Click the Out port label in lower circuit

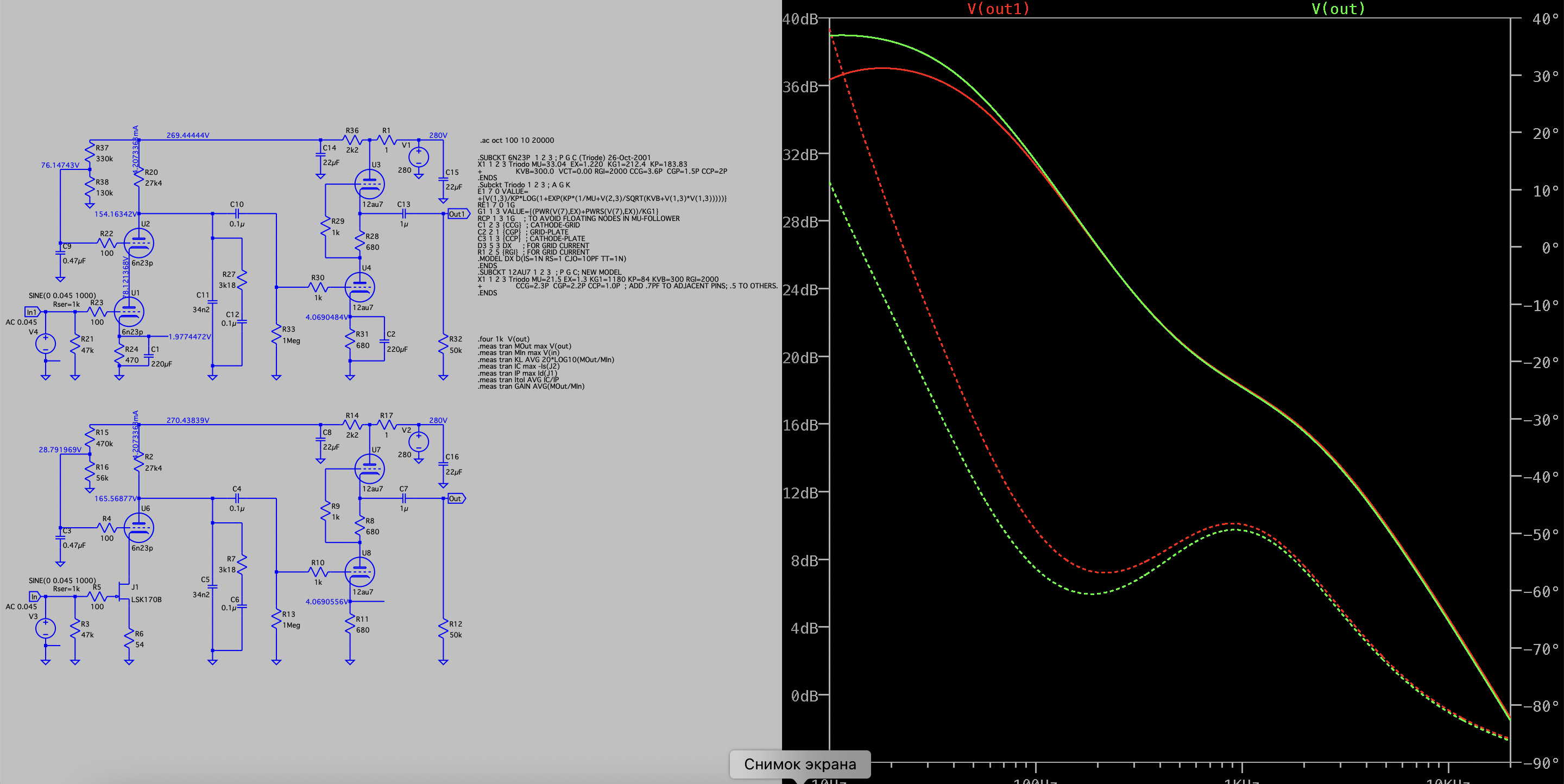456,499
